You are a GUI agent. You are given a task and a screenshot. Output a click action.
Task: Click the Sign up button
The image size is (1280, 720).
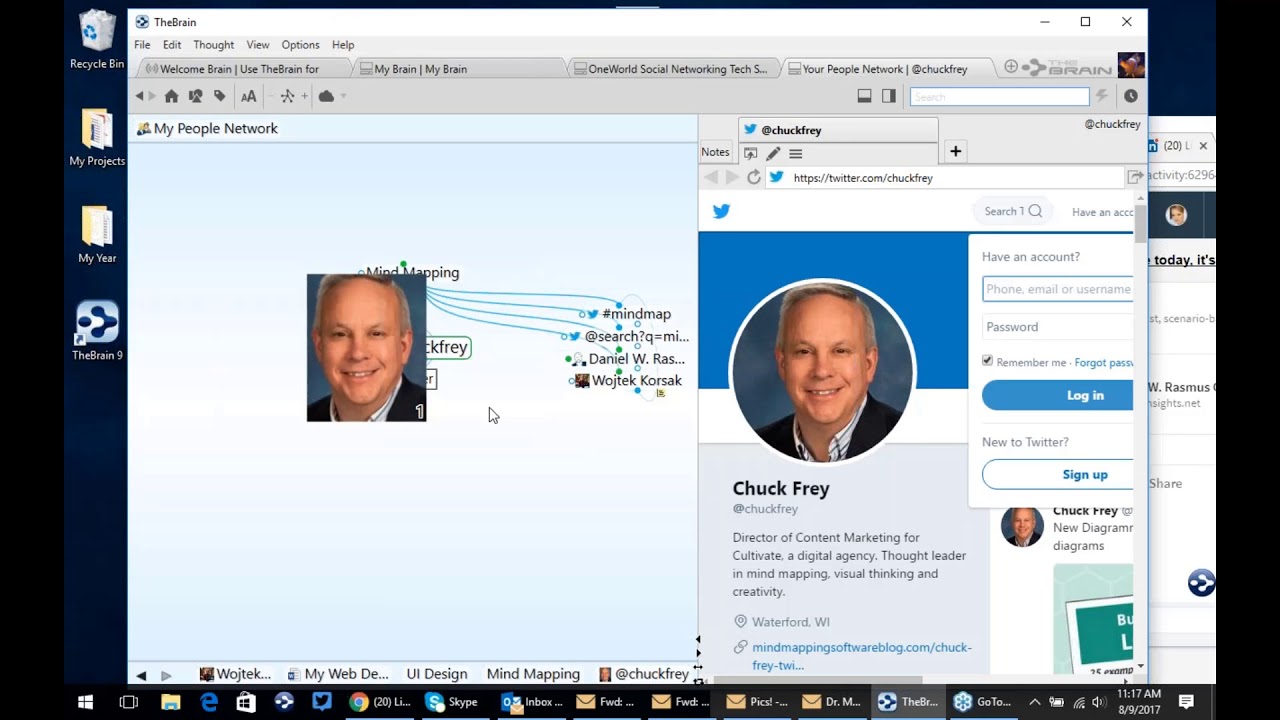pos(1058,474)
